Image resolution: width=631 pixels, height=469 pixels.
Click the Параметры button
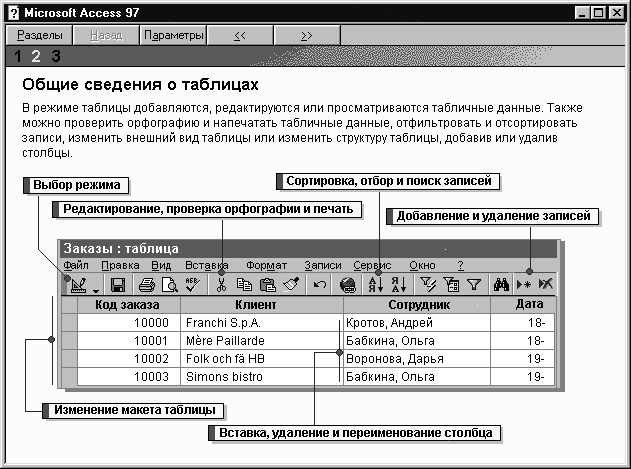173,35
